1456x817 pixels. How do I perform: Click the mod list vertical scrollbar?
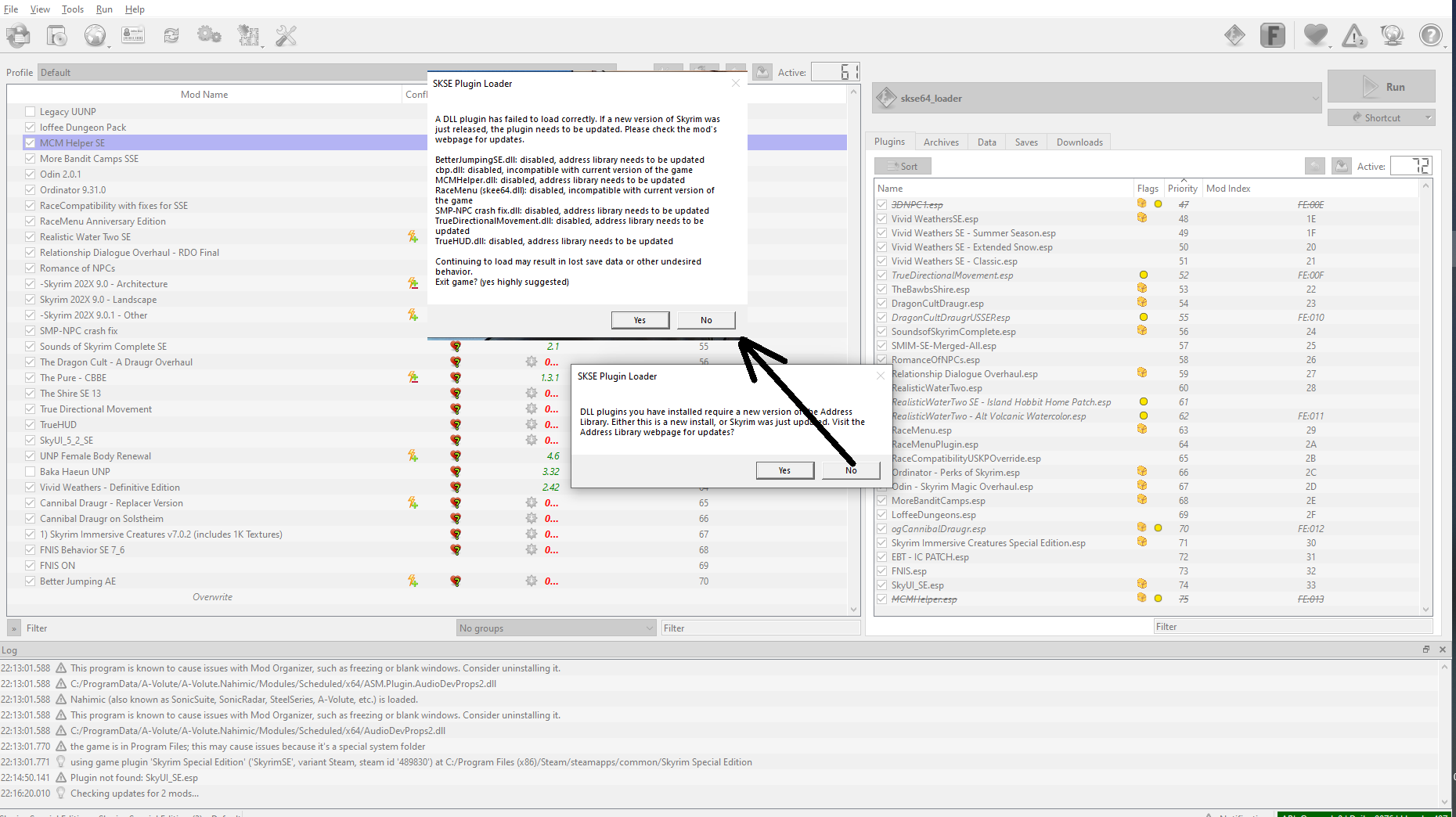click(853, 352)
